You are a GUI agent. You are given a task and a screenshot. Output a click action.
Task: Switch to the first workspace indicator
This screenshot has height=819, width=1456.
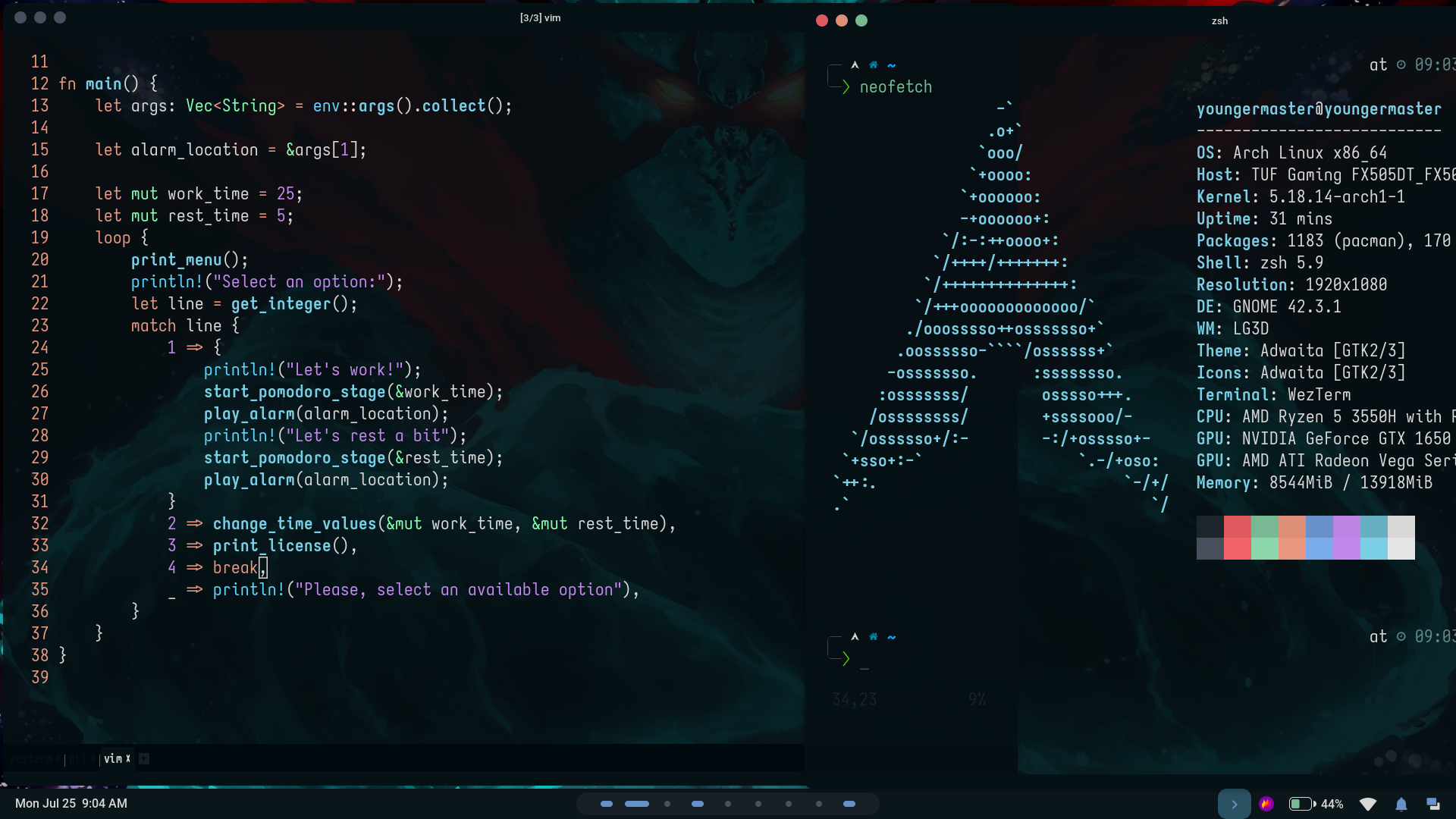[x=607, y=804]
